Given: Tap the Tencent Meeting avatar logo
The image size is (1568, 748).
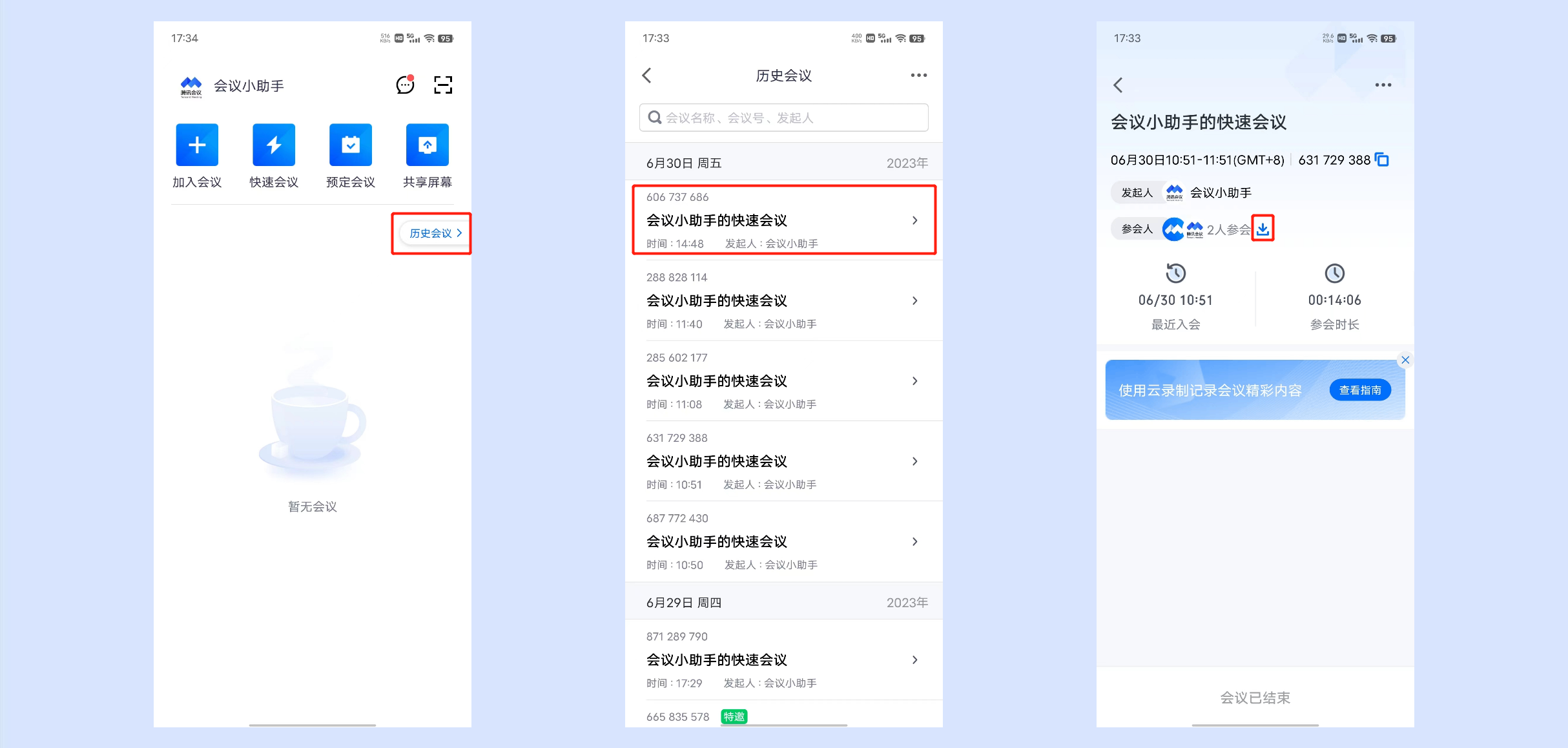Looking at the screenshot, I should 191,86.
